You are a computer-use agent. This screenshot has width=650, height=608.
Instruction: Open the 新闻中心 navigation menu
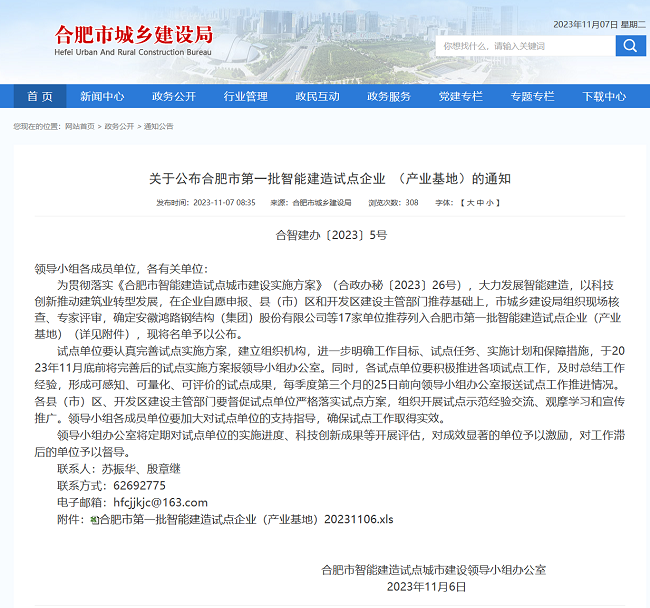click(102, 97)
